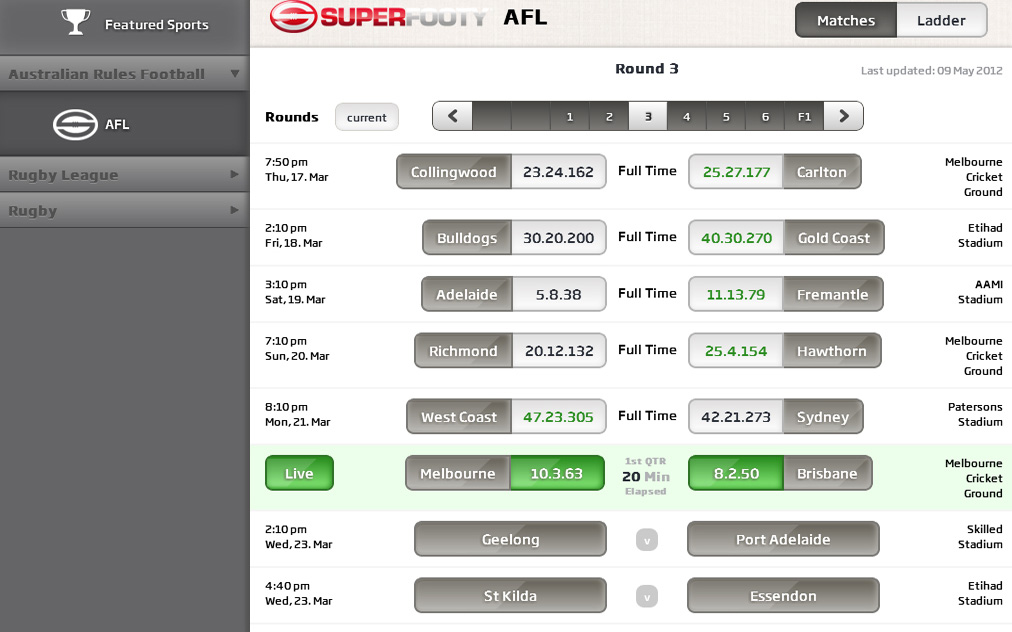This screenshot has height=632, width=1012.
Task: Select round 3
Action: (648, 116)
